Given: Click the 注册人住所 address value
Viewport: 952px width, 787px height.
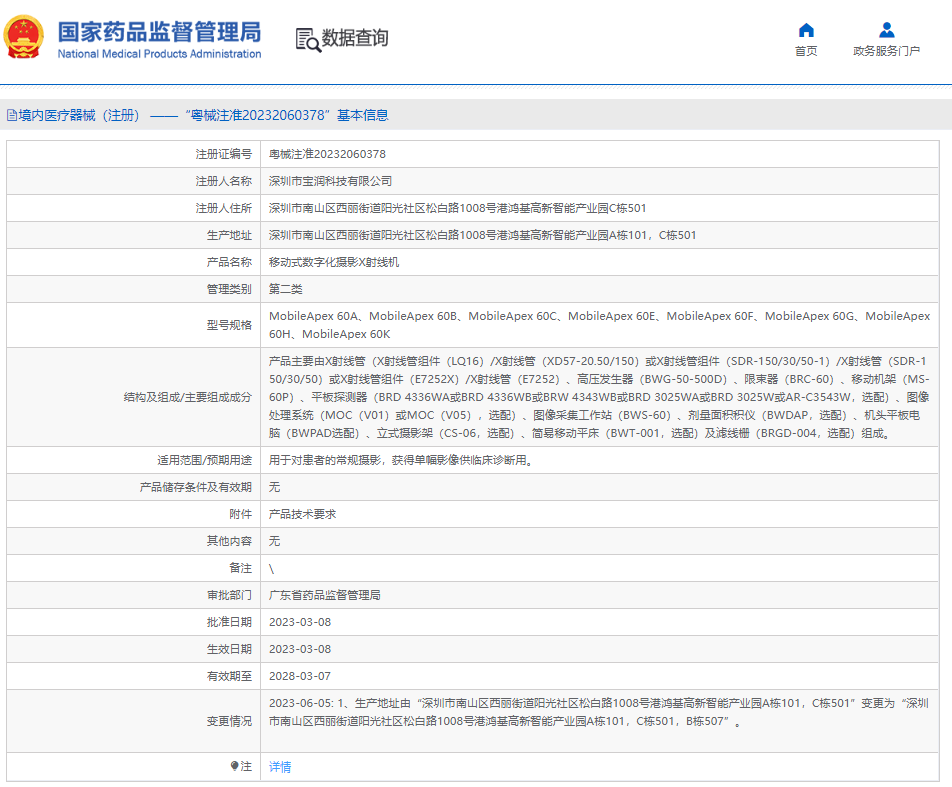Looking at the screenshot, I should [457, 208].
